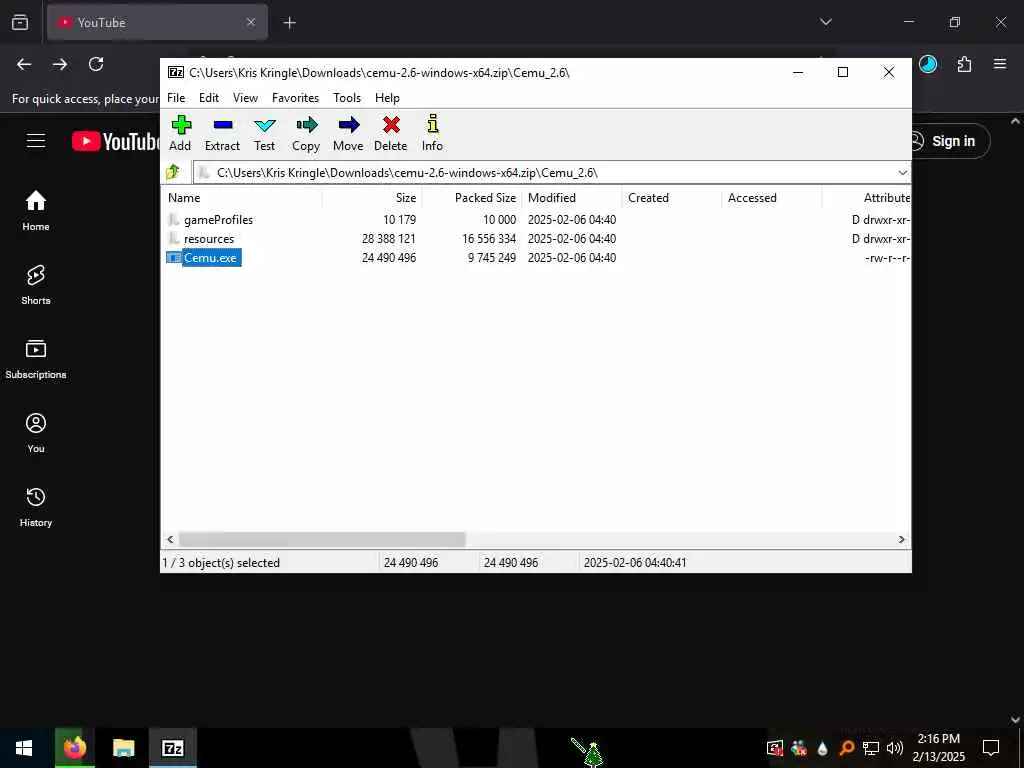1024x768 pixels.
Task: Click the browser forward arrow
Action: [60, 64]
